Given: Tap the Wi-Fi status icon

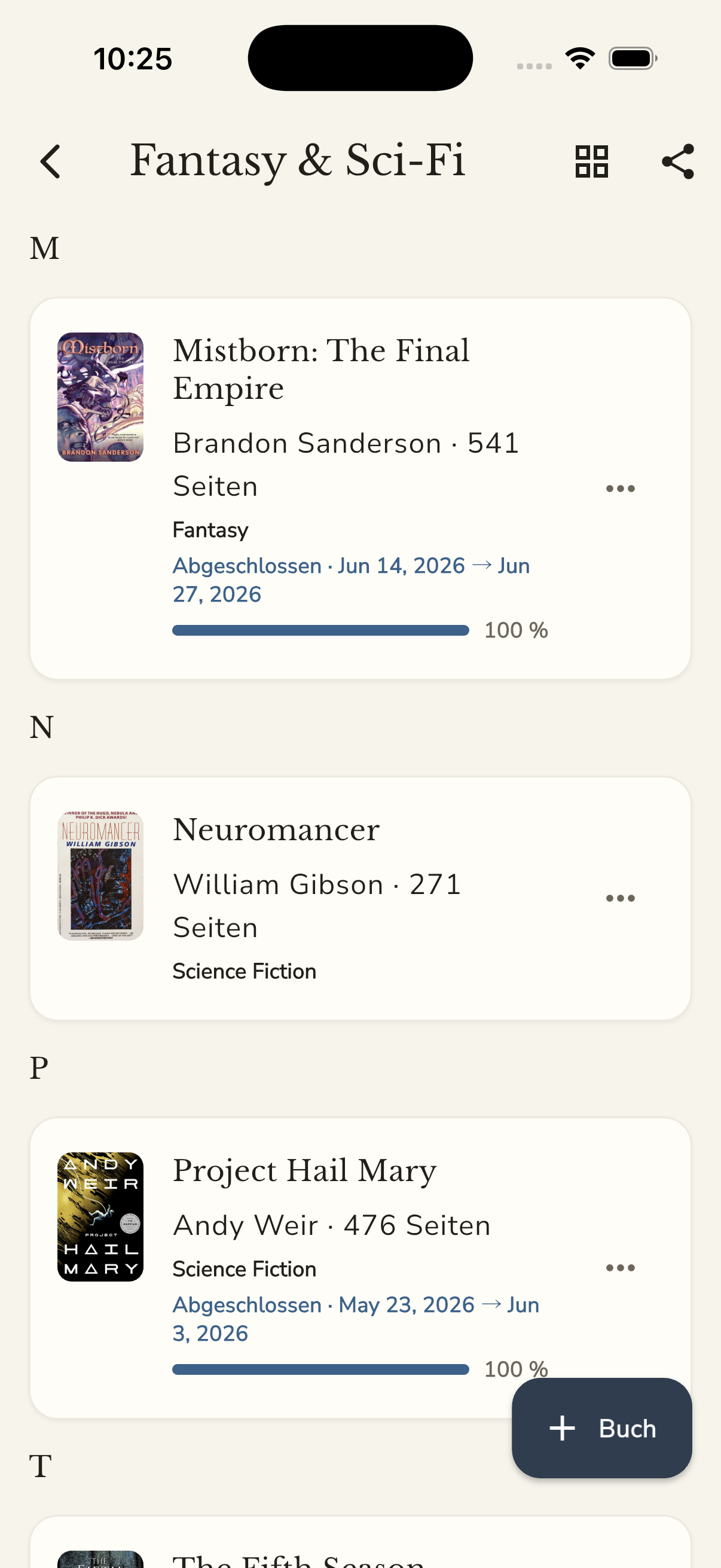Looking at the screenshot, I should (580, 59).
